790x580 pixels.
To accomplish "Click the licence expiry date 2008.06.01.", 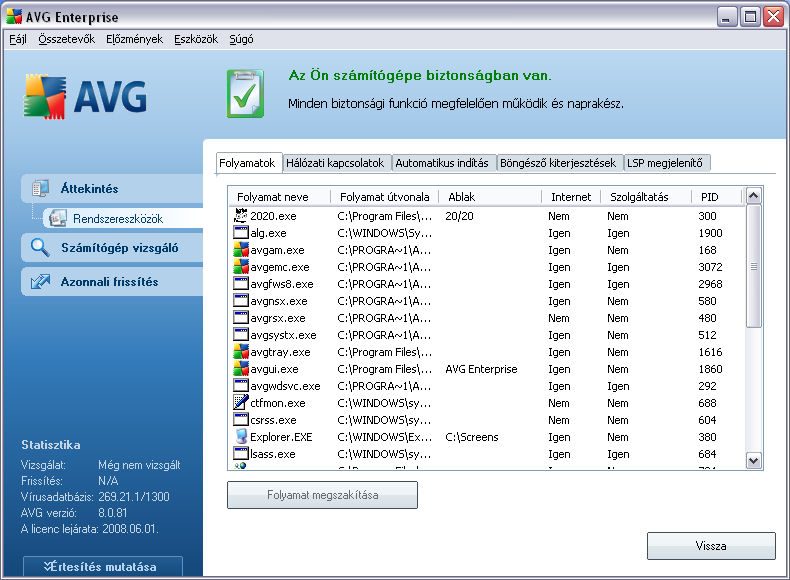I will tap(130, 529).
